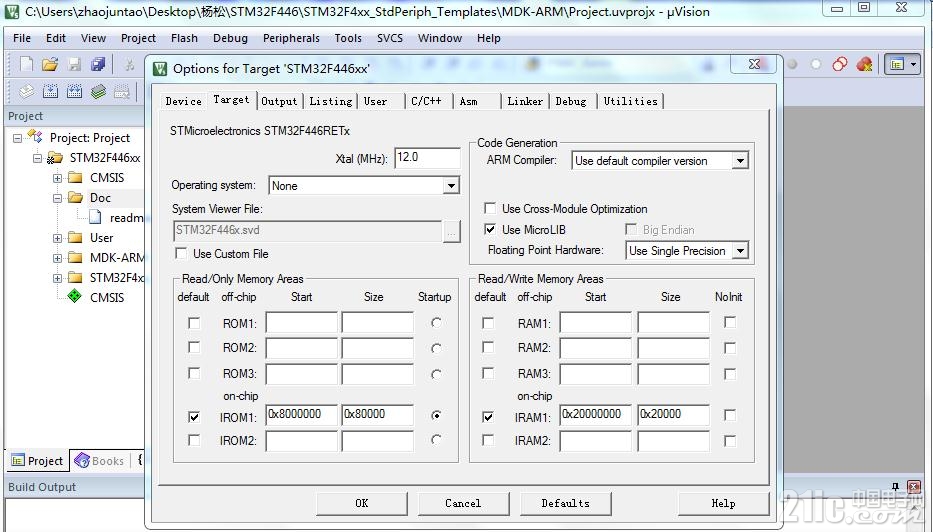Select the ROM1 Startup radio button

point(436,323)
